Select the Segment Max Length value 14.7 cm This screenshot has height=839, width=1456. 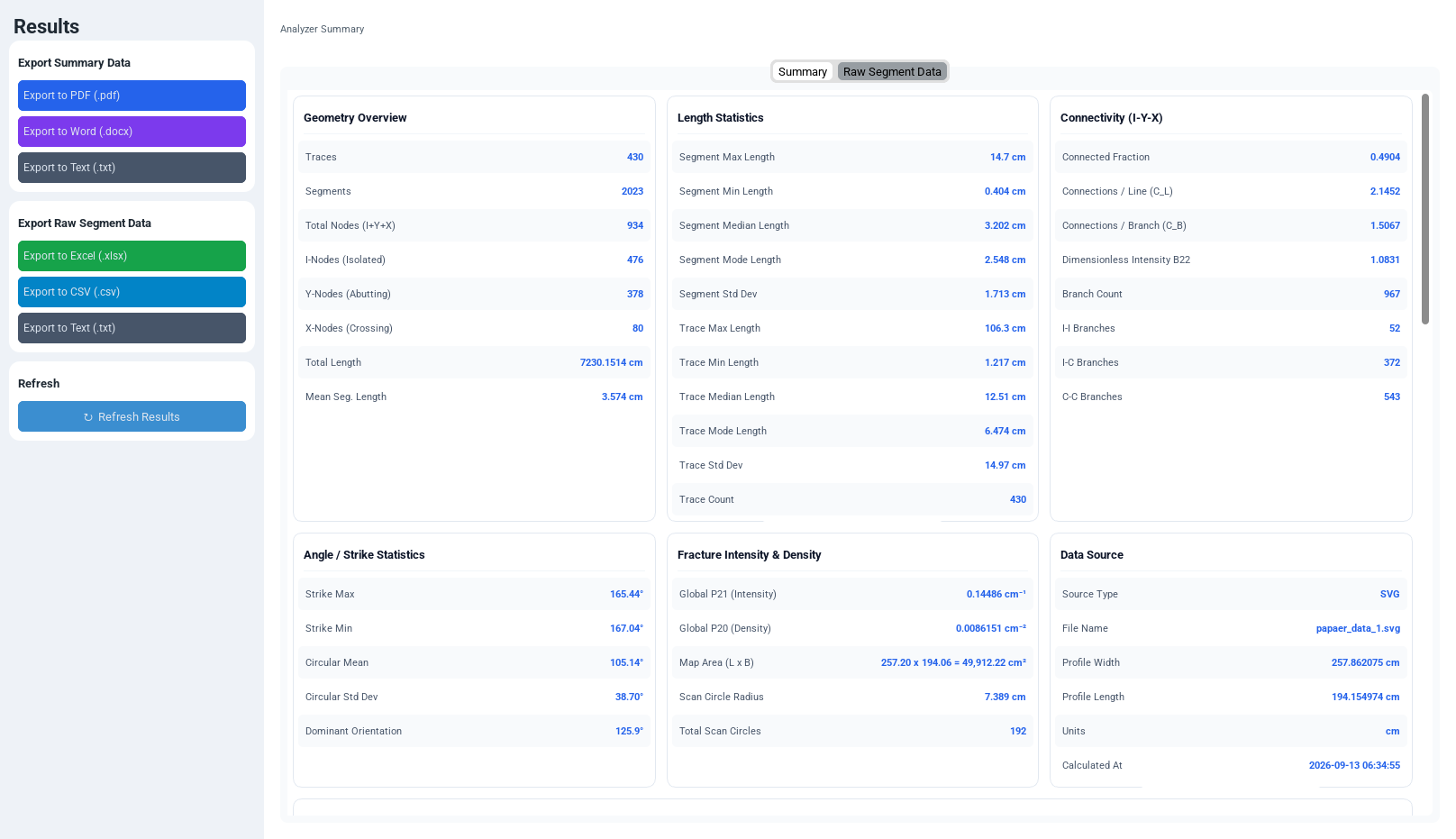pos(1008,157)
